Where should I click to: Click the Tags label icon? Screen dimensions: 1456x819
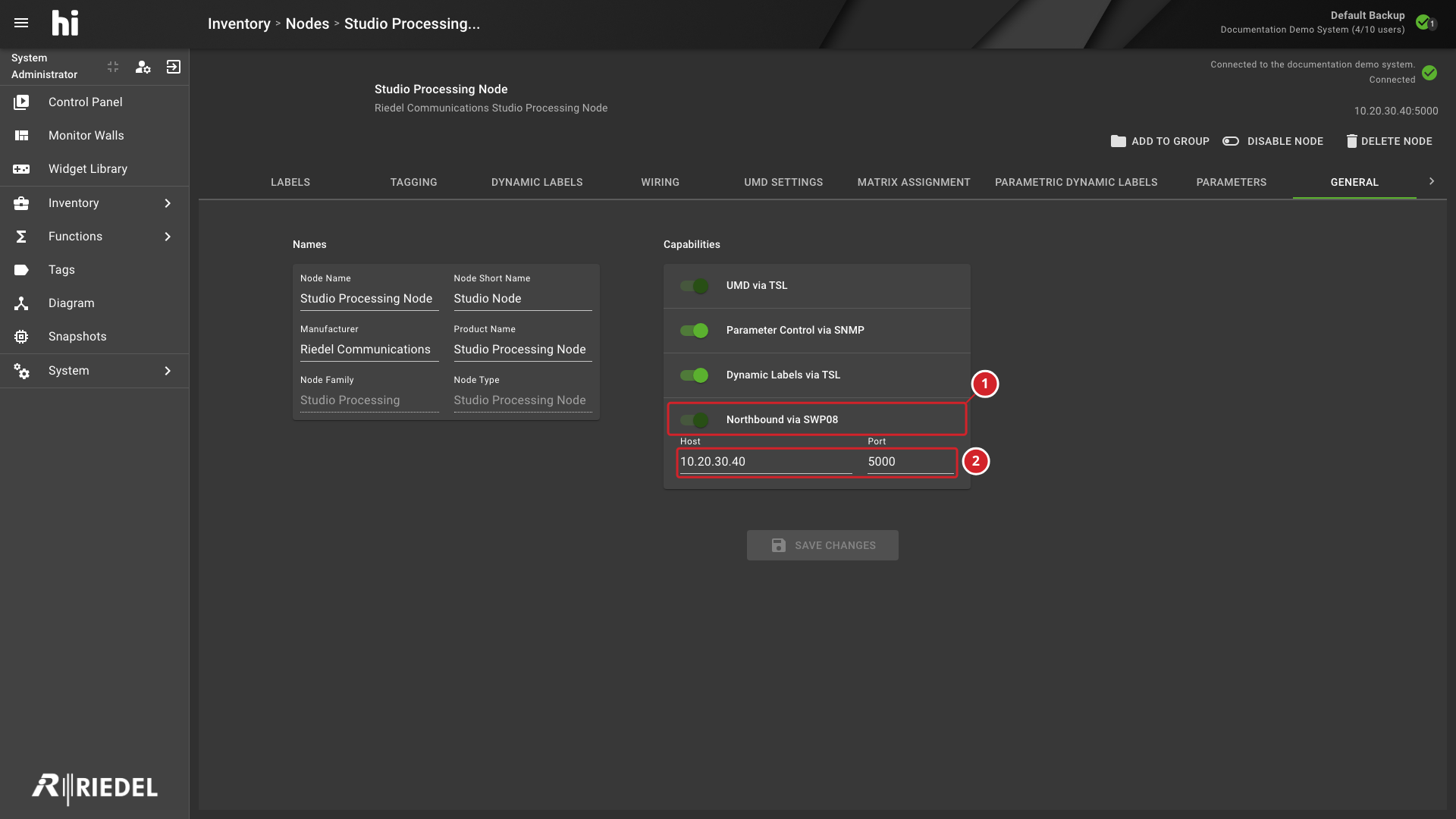click(21, 269)
